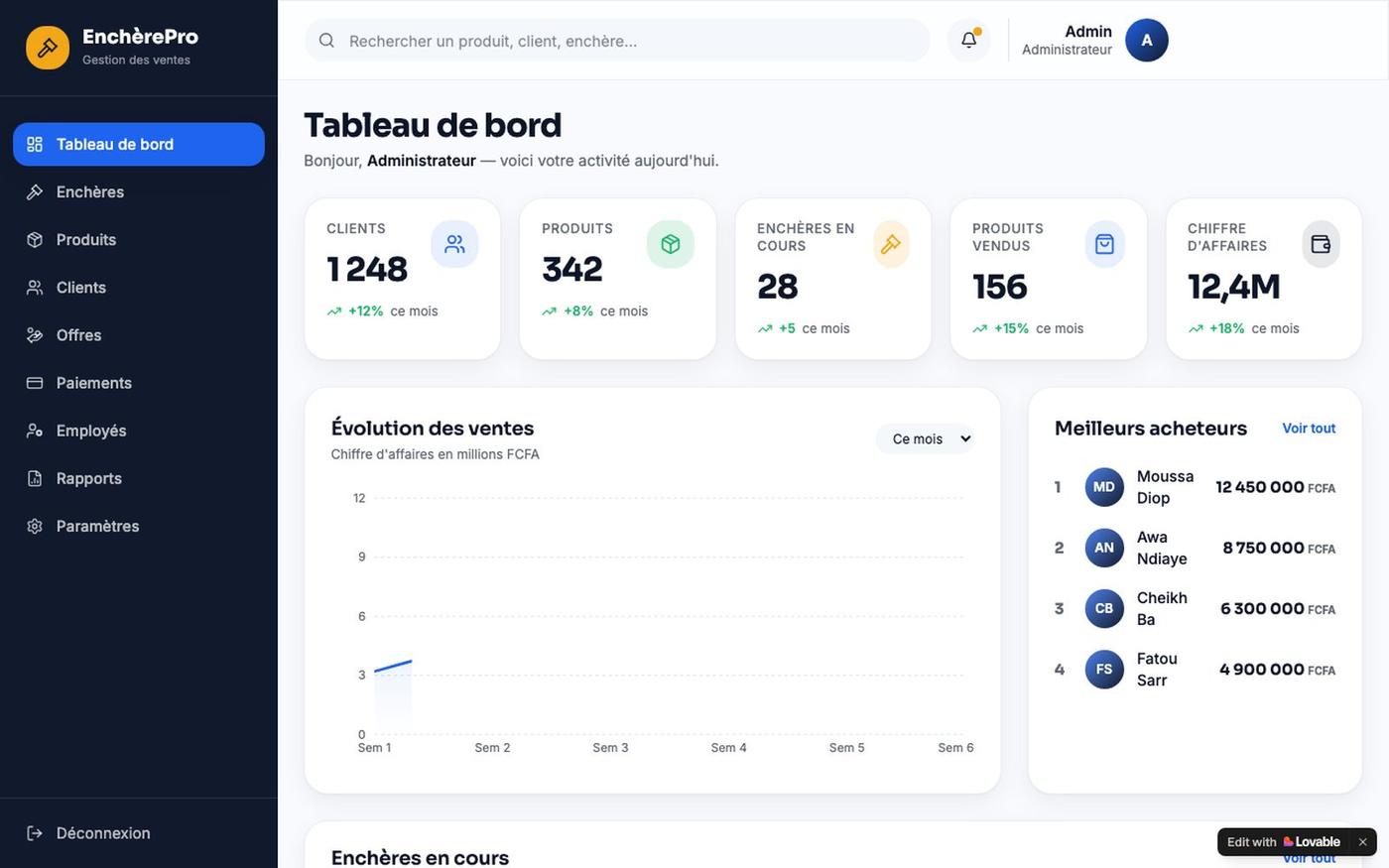Viewport: 1389px width, 868px height.
Task: Navigate to Employés
Action: [139, 431]
